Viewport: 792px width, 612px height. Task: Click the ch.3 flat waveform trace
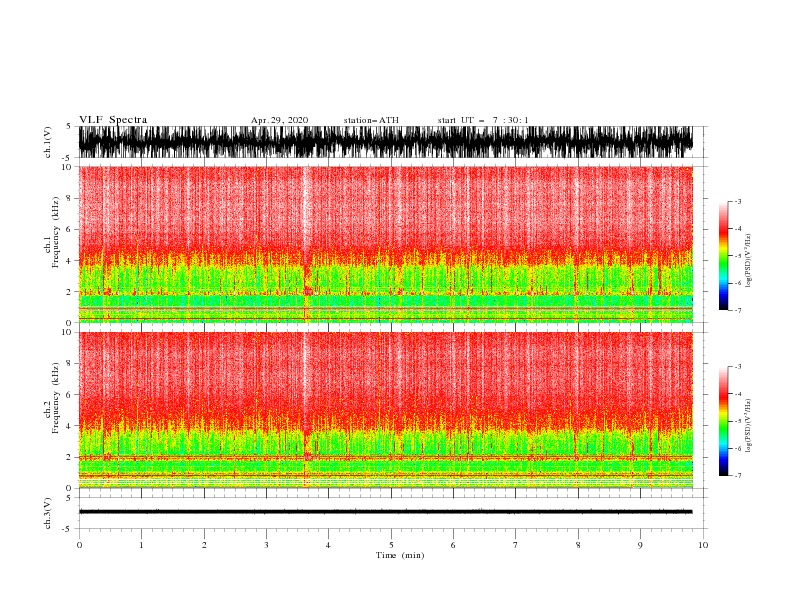[385, 512]
